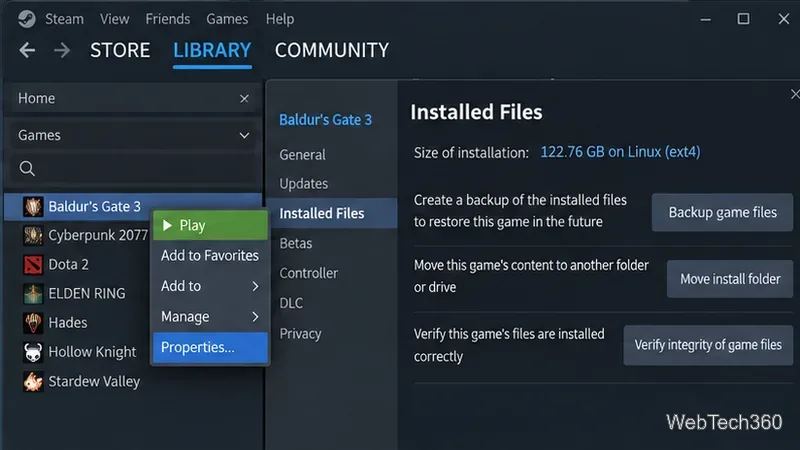Close the Home collection with X
This screenshot has height=450, width=800.
[244, 98]
